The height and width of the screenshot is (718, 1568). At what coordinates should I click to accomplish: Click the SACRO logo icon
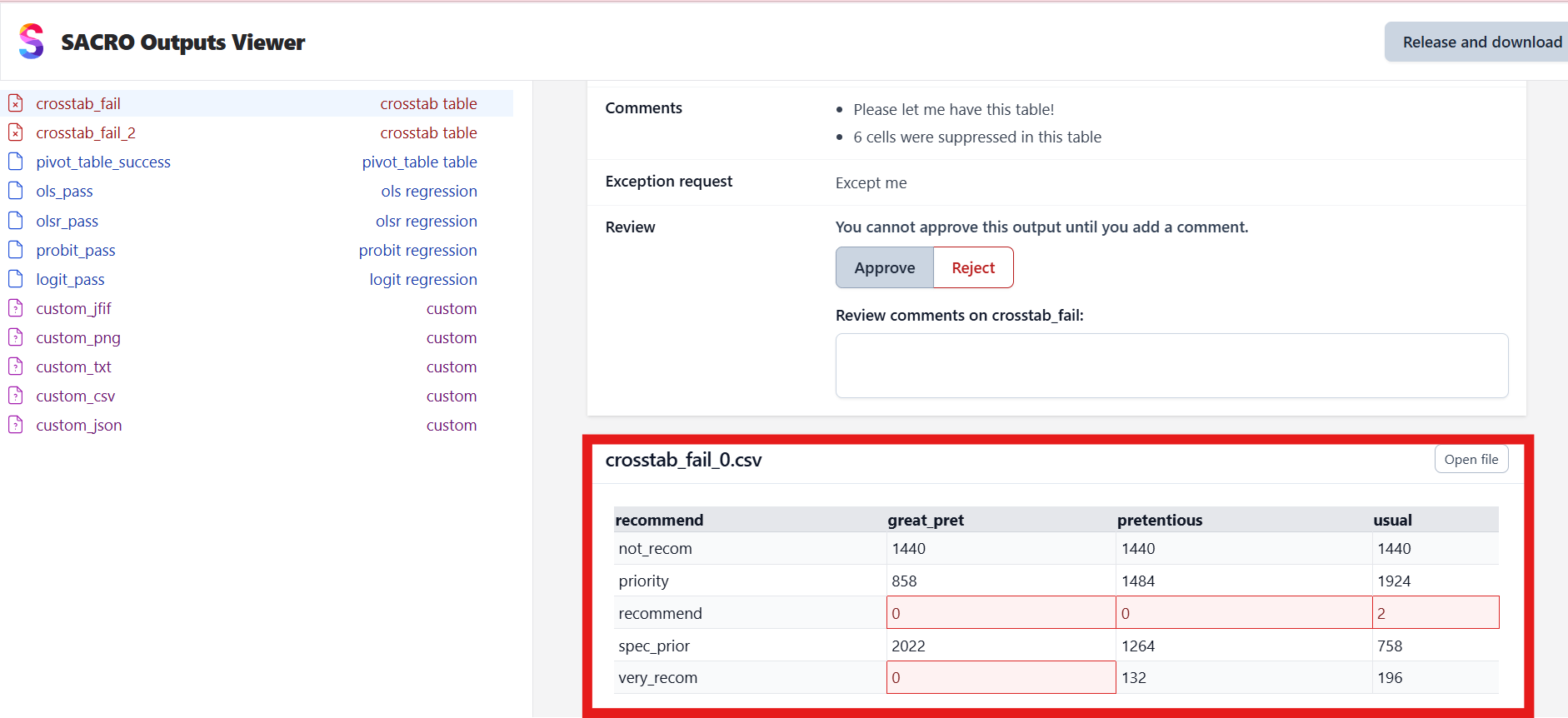click(32, 42)
